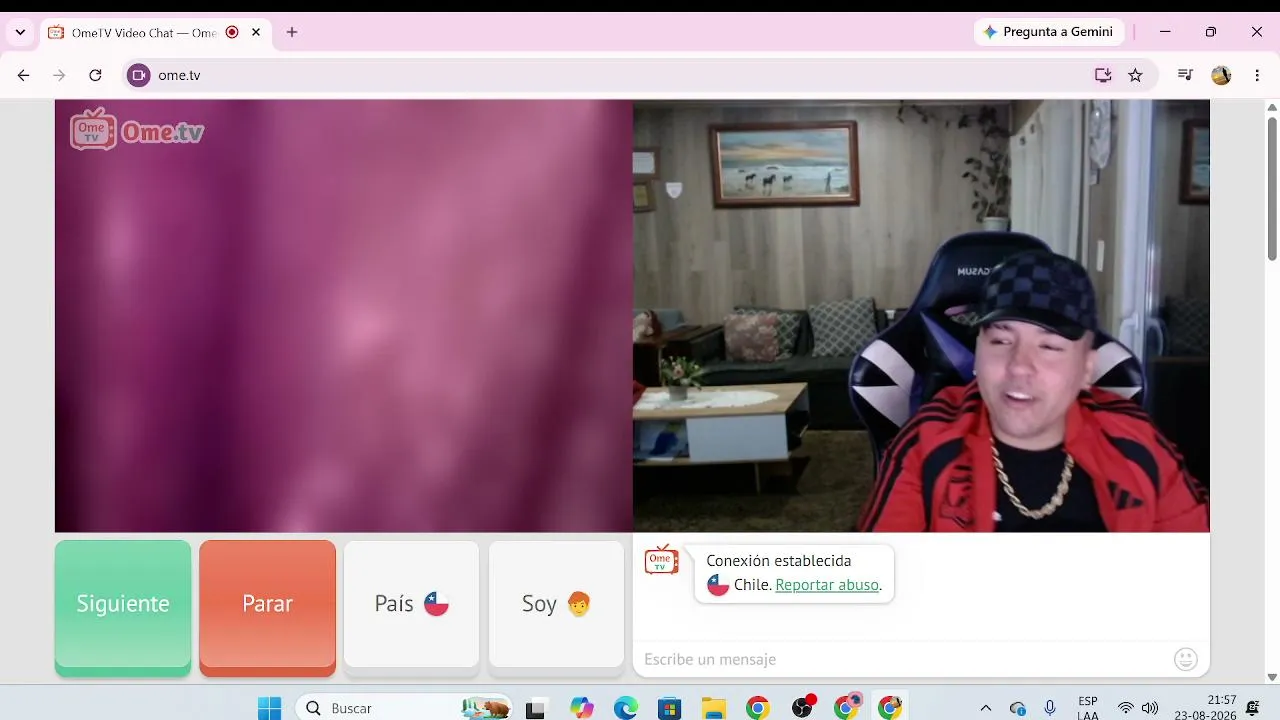Switch to OBS Studio in the taskbar
The image size is (1280, 720).
pos(803,707)
